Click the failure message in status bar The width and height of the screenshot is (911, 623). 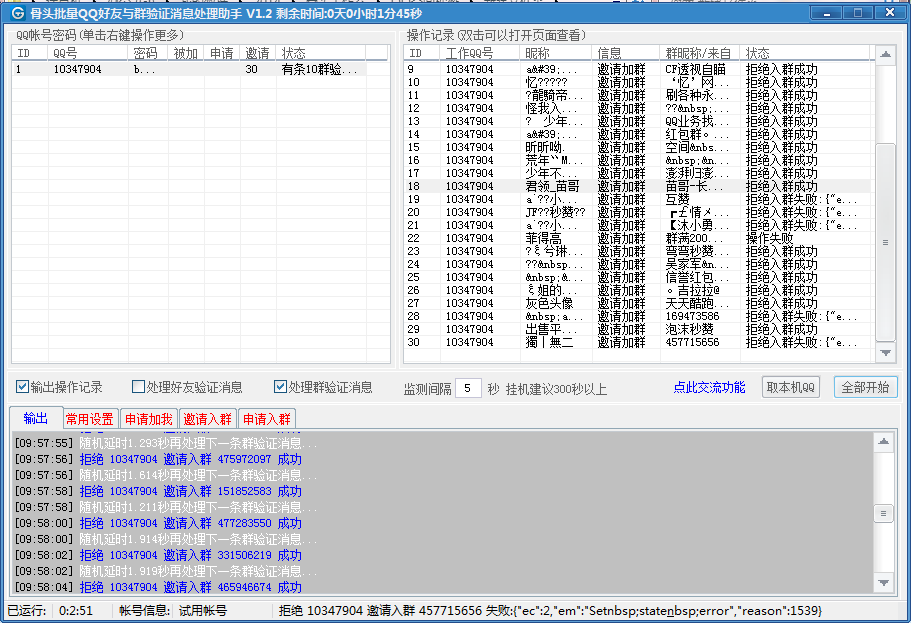coord(550,611)
